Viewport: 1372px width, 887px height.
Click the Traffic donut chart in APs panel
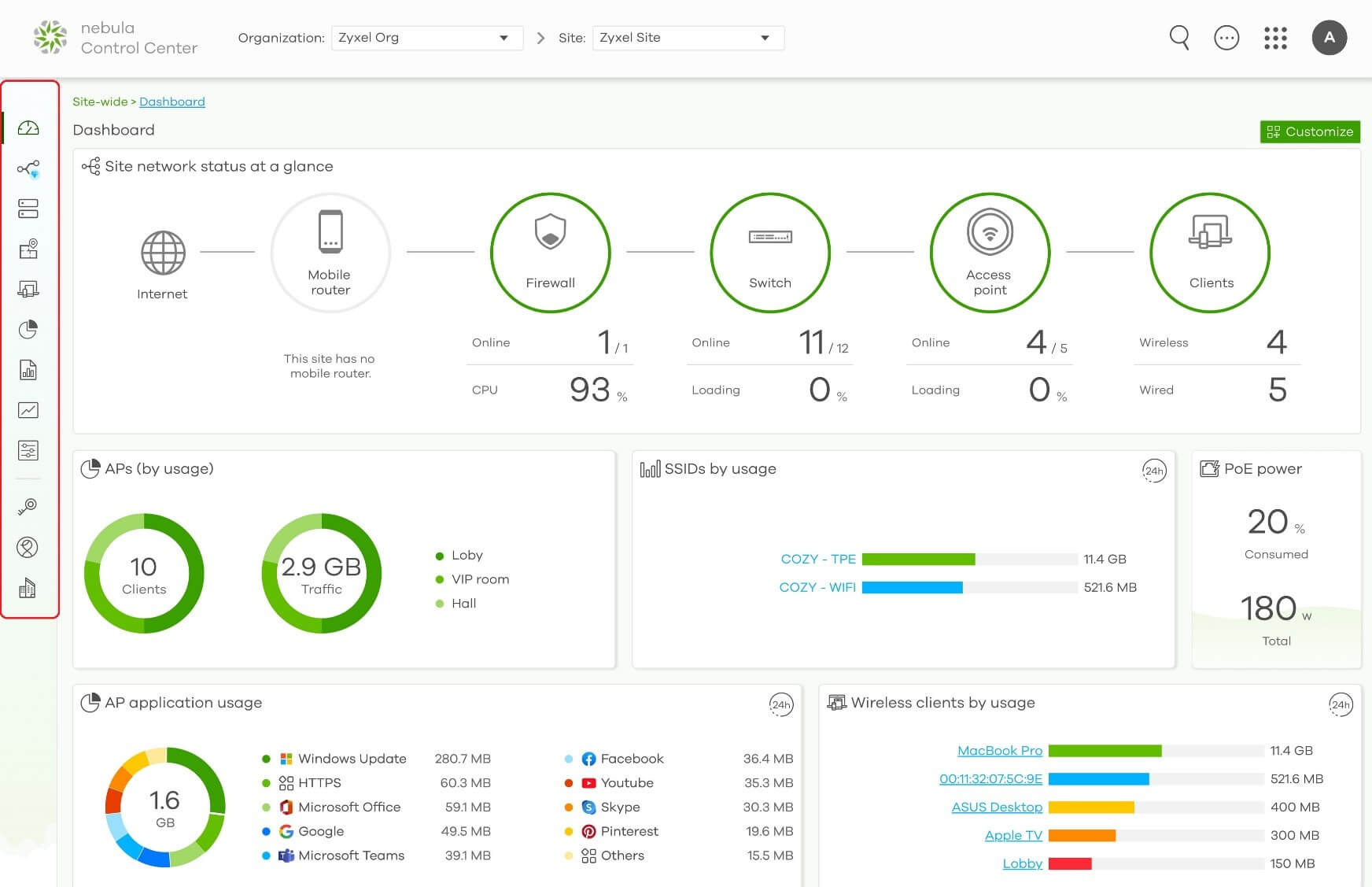pyautogui.click(x=321, y=574)
